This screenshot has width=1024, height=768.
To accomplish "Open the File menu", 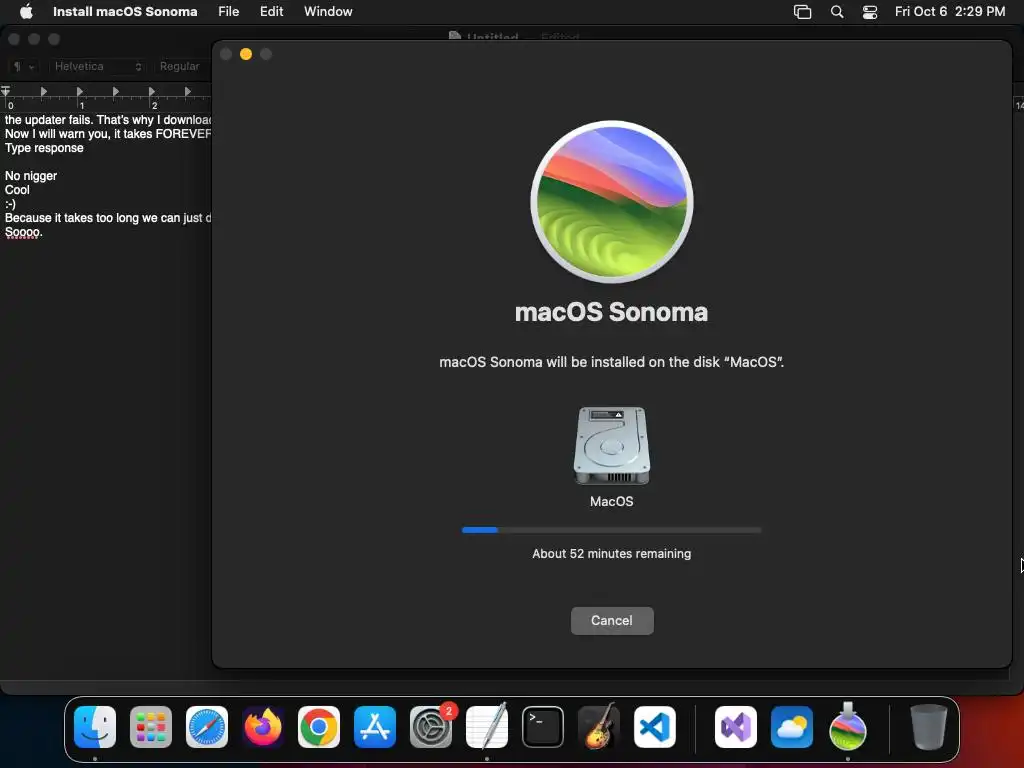I will 229,11.
